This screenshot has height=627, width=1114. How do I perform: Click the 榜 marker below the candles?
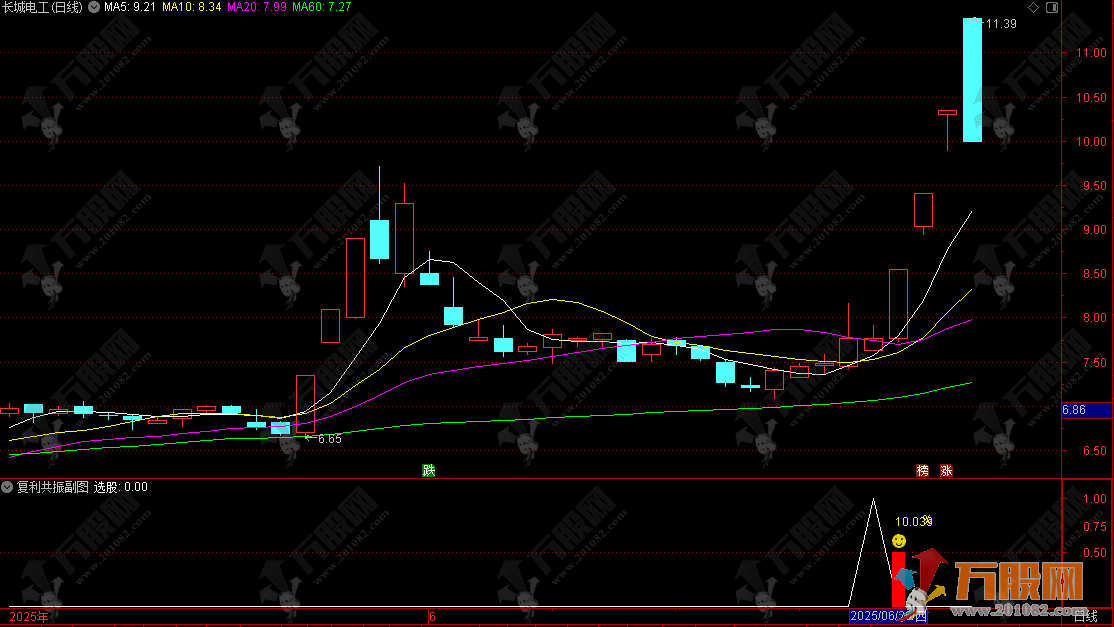[922, 470]
